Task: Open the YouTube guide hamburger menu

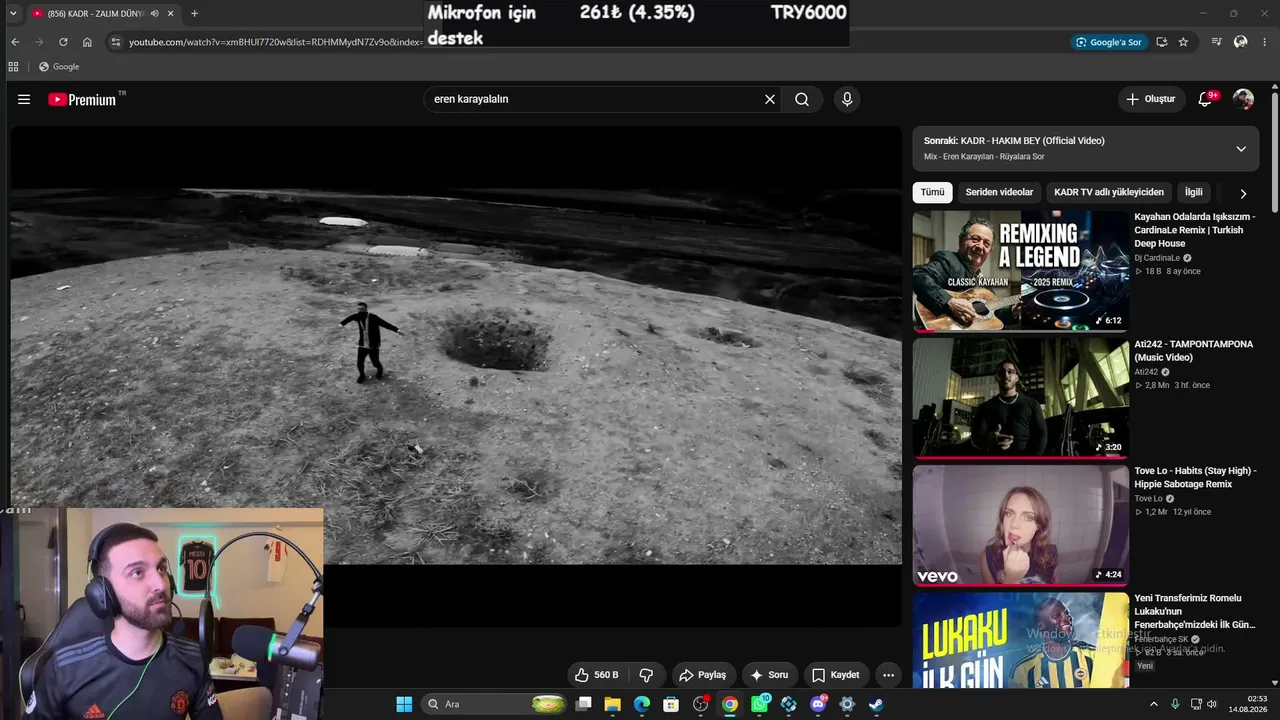Action: pos(24,99)
